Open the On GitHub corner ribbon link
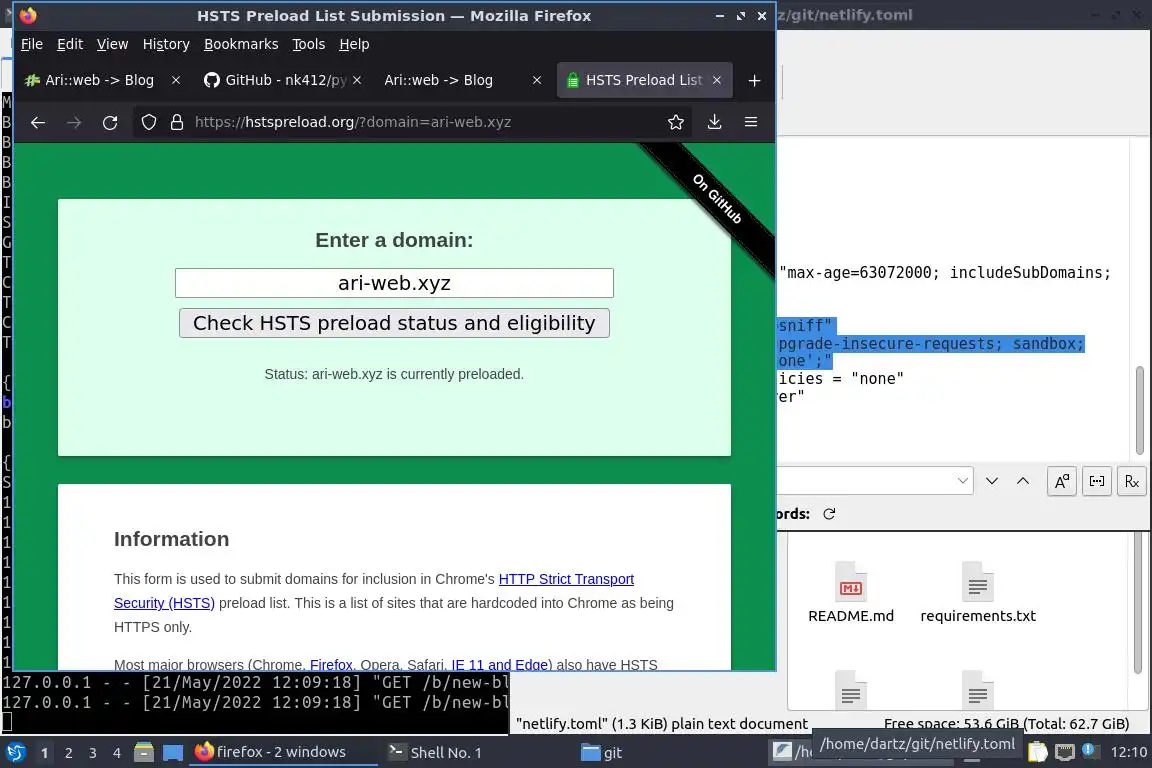 [x=716, y=198]
